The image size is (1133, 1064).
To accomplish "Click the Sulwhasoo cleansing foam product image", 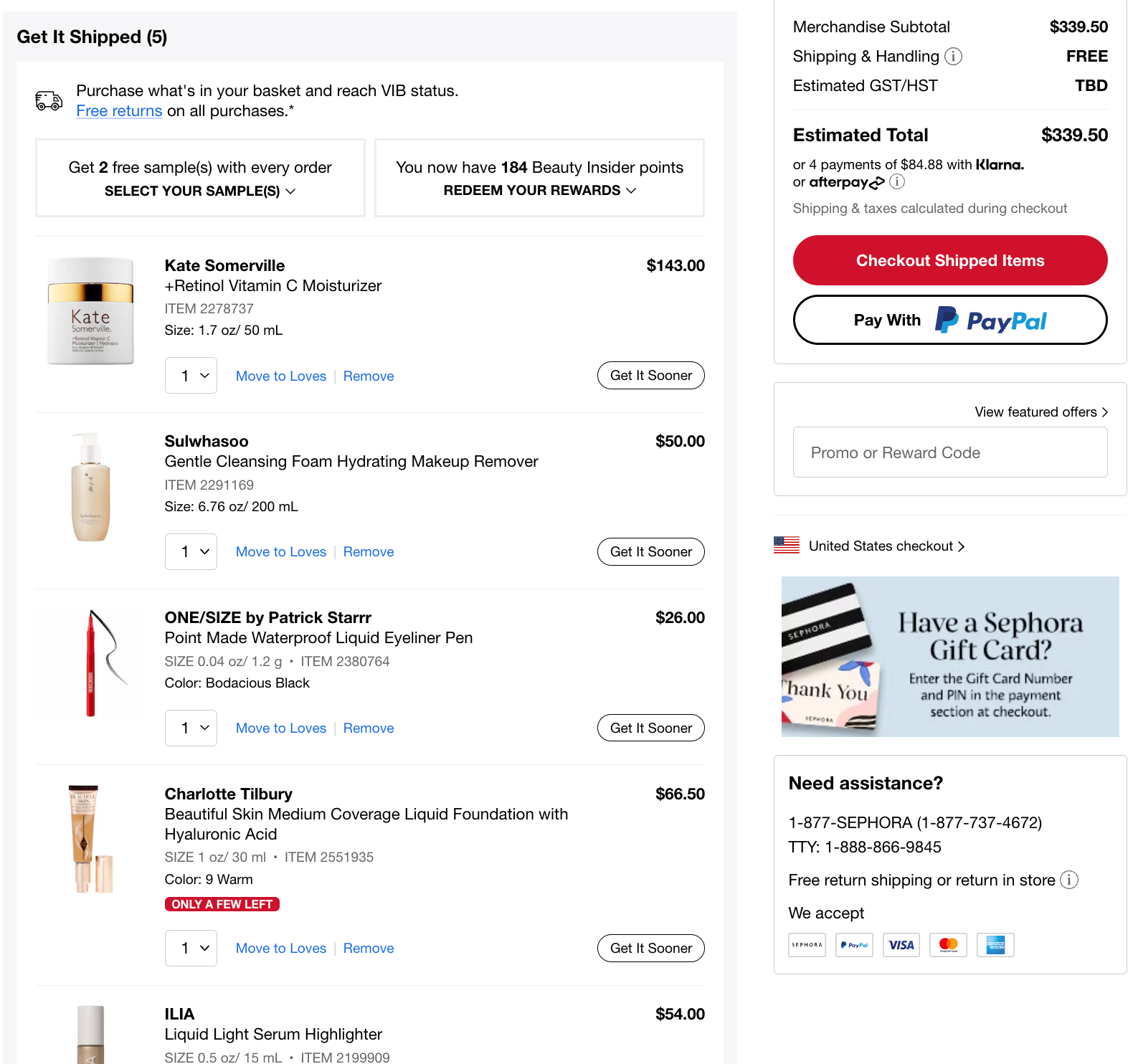I will coord(91,487).
